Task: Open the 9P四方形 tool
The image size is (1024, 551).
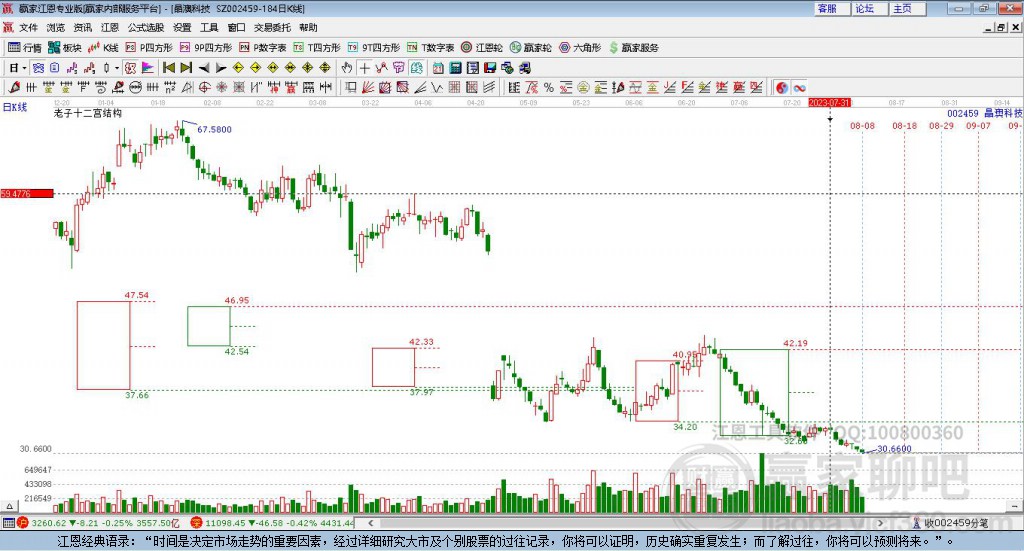Action: (206, 48)
